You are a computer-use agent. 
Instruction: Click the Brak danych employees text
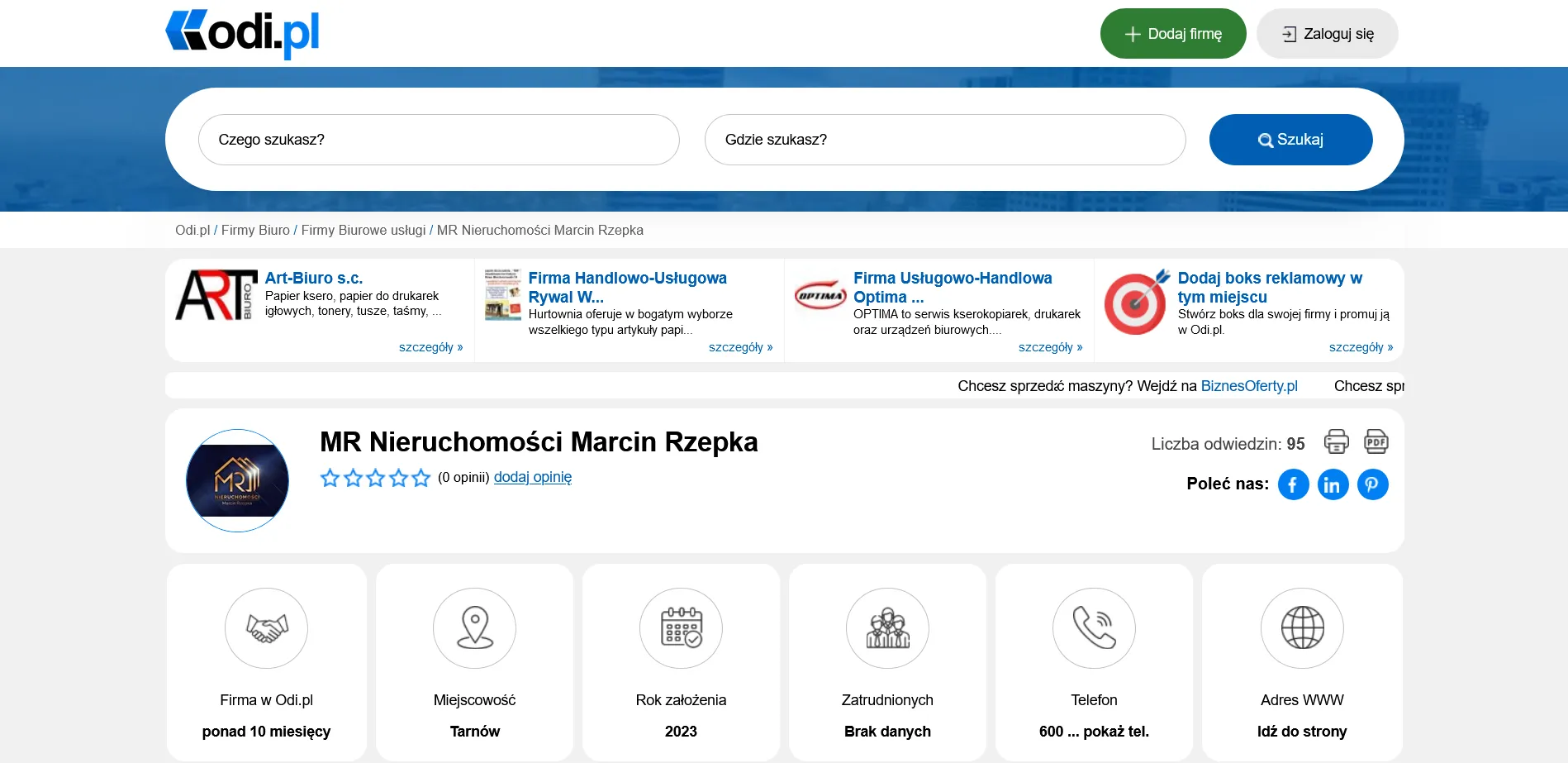[887, 732]
